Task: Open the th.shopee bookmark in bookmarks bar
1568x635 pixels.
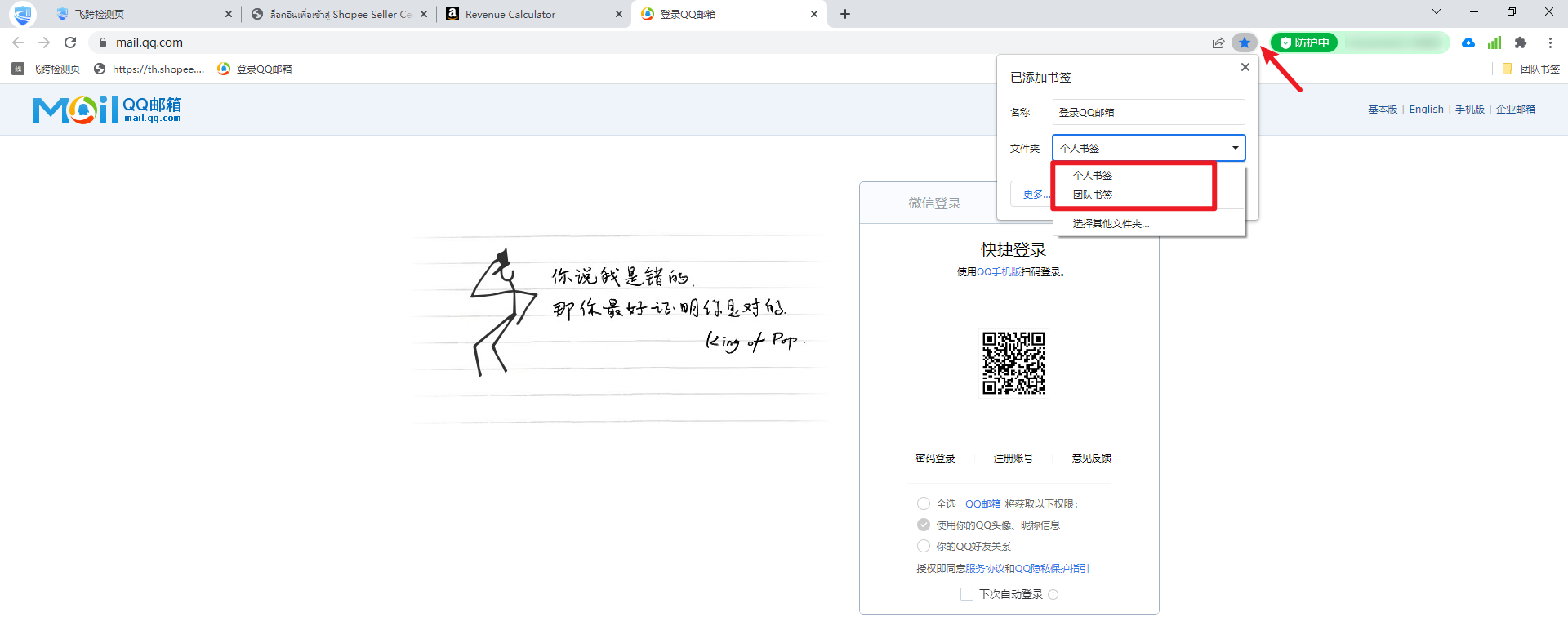Action: click(149, 69)
